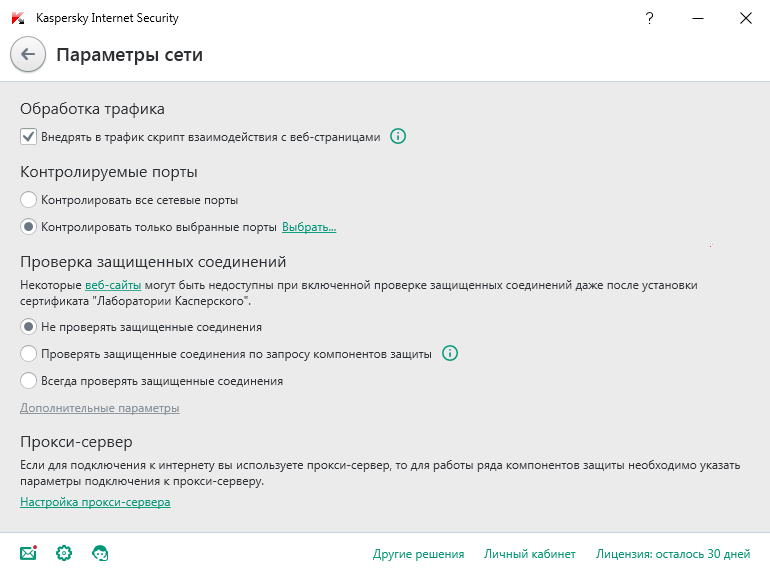Click 'Лицензия: осталось 30 дней' link
The width and height of the screenshot is (770, 573).
(x=672, y=553)
